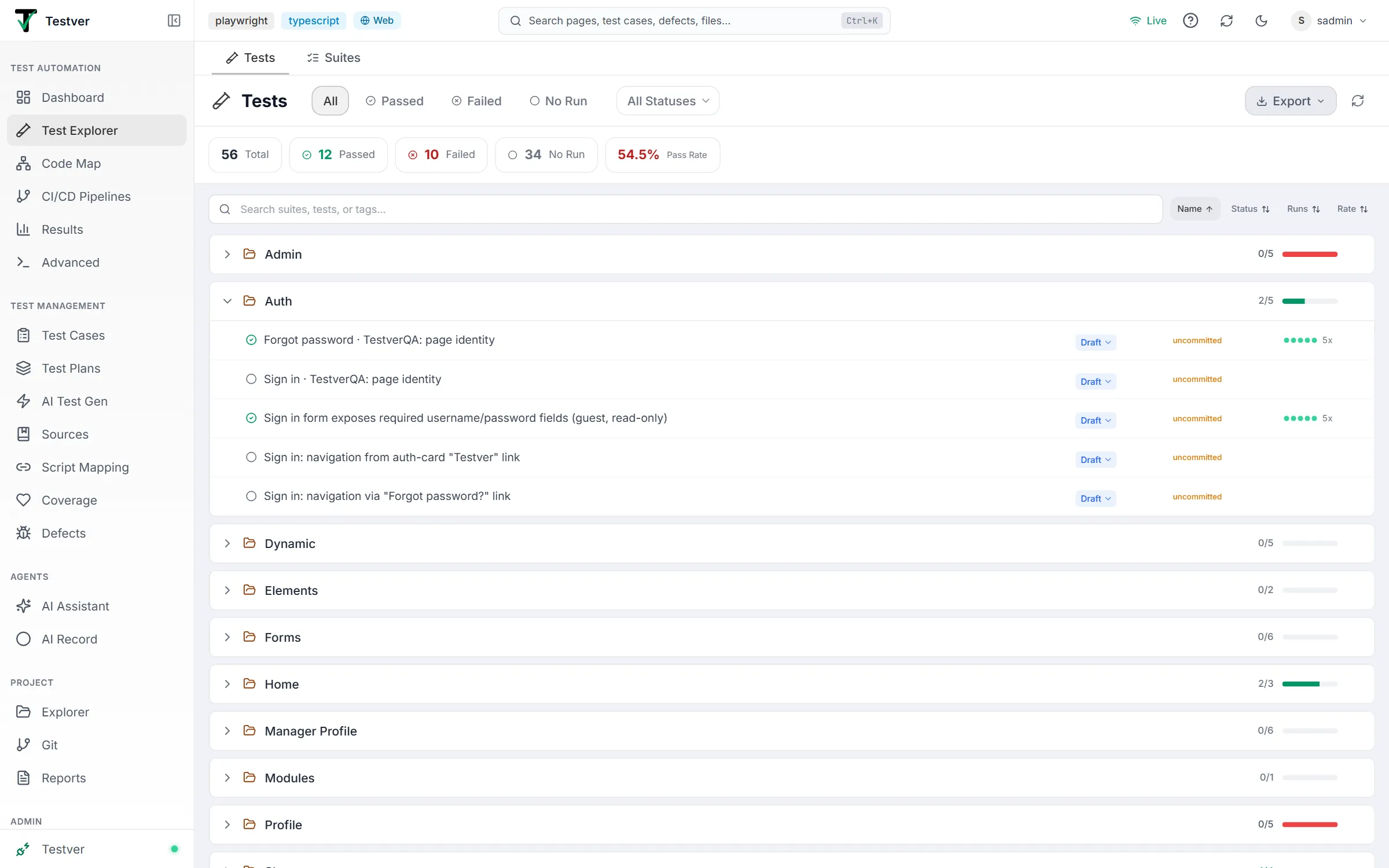Refresh tests list icon beside Export
Image resolution: width=1389 pixels, height=868 pixels.
(x=1358, y=101)
